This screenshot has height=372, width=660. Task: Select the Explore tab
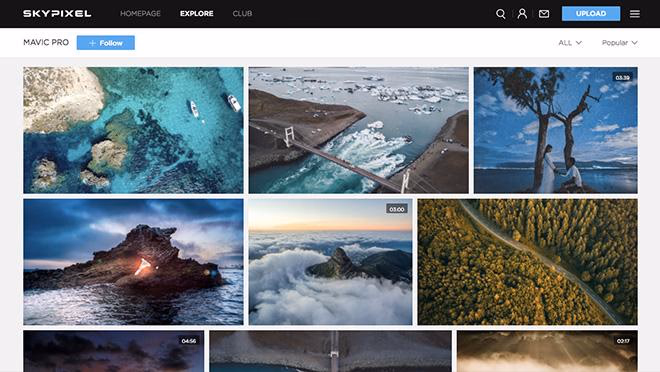(x=197, y=13)
